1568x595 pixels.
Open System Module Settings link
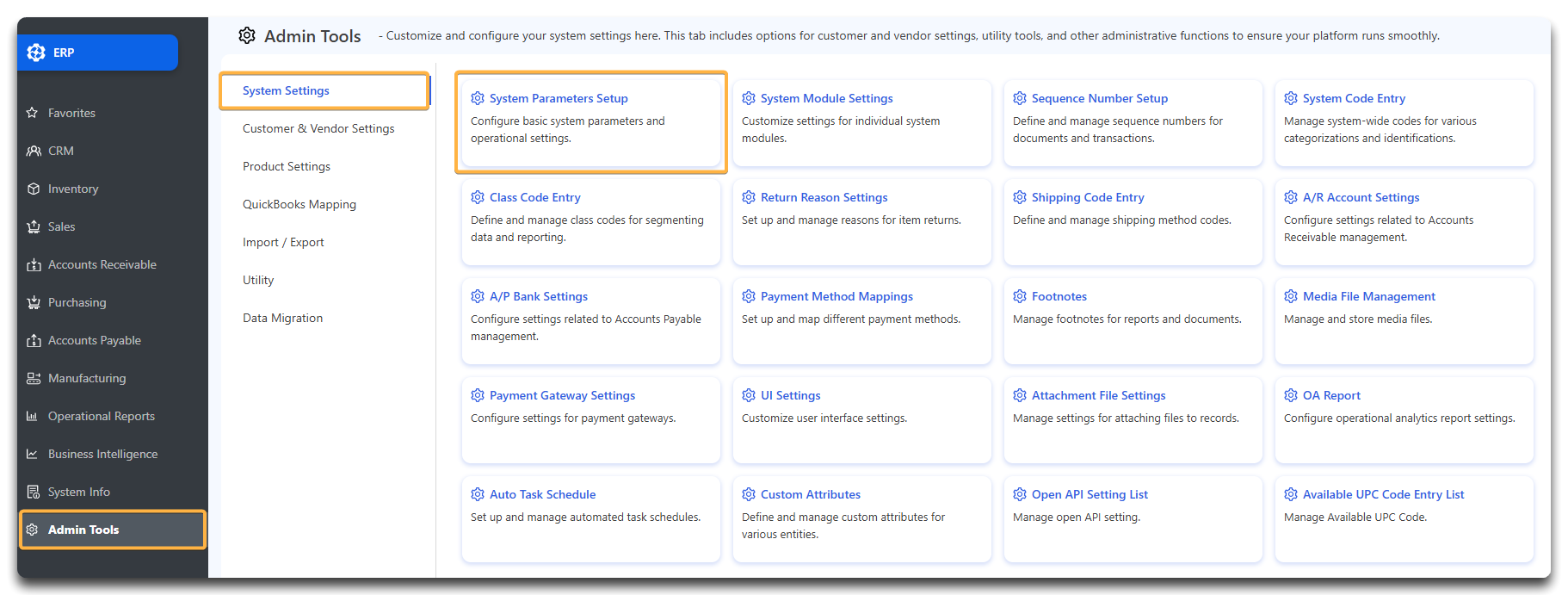pos(827,98)
